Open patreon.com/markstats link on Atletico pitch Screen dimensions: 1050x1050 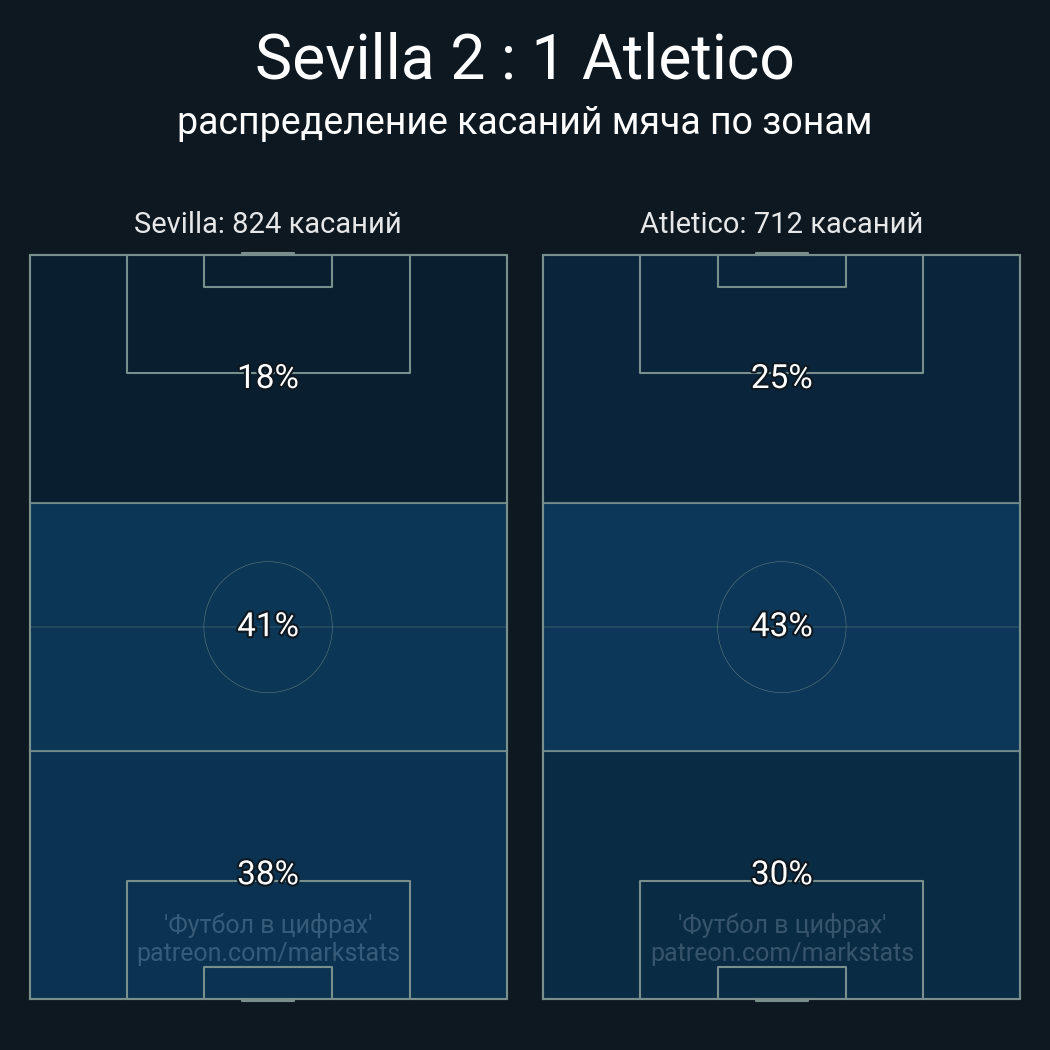pyautogui.click(x=782, y=952)
